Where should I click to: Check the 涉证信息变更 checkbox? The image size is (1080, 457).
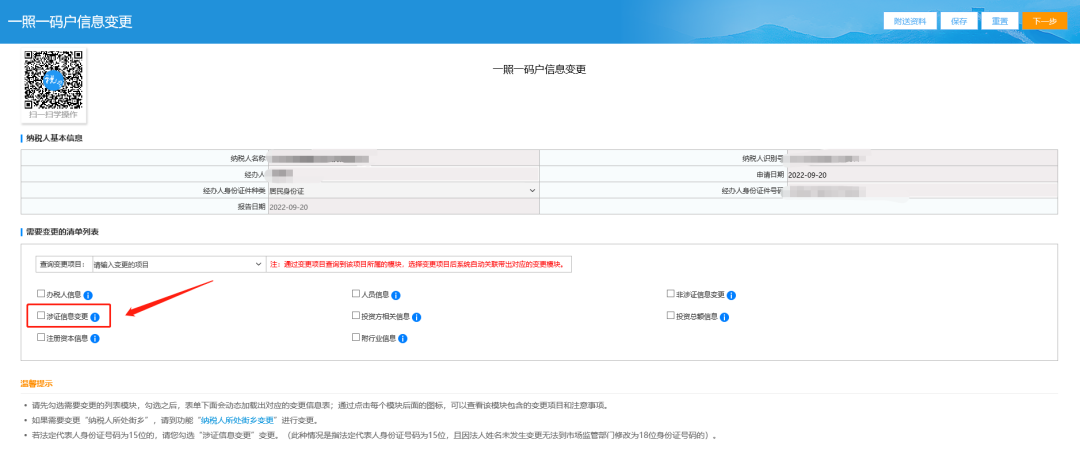point(41,316)
